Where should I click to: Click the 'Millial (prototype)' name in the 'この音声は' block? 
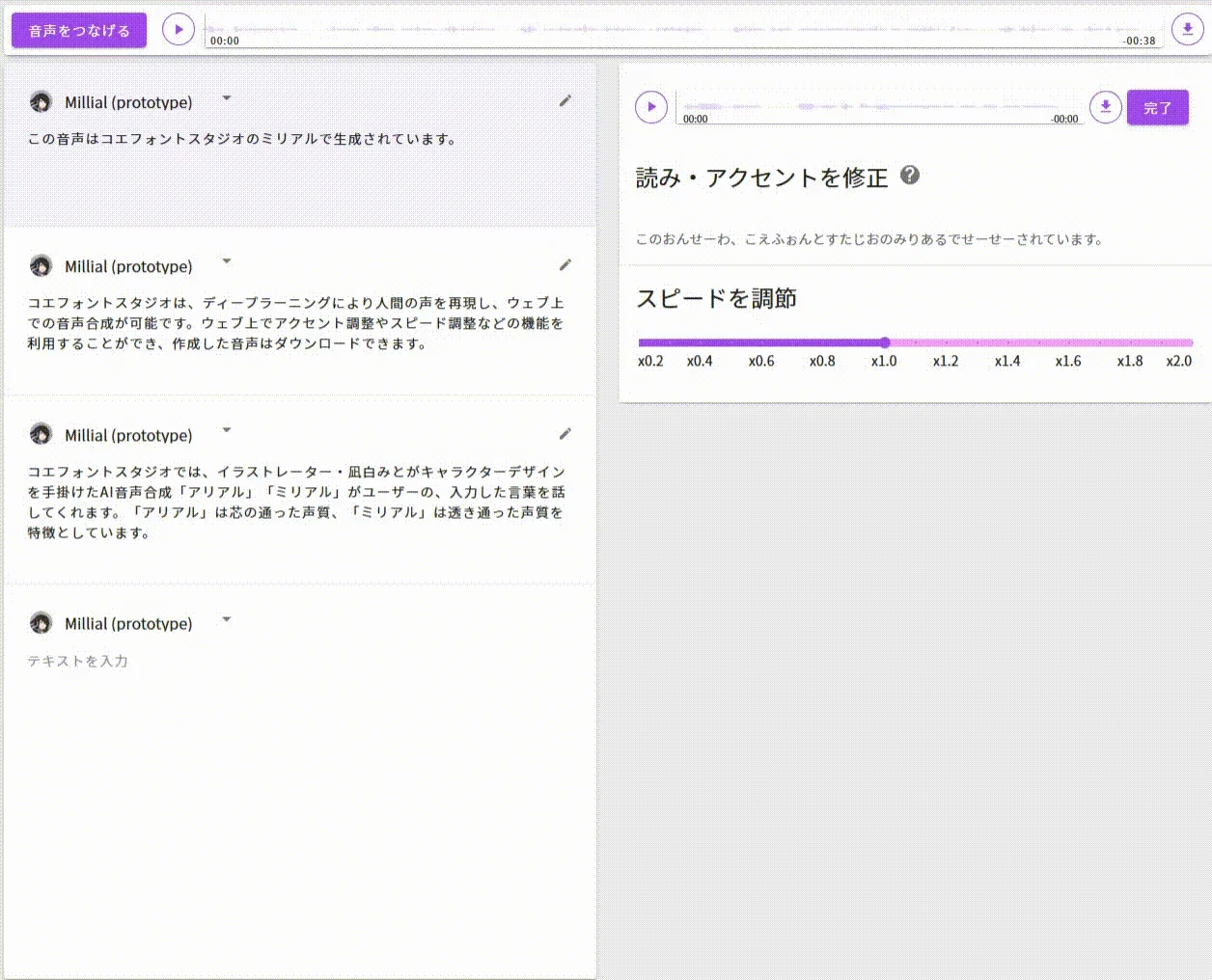(x=128, y=102)
